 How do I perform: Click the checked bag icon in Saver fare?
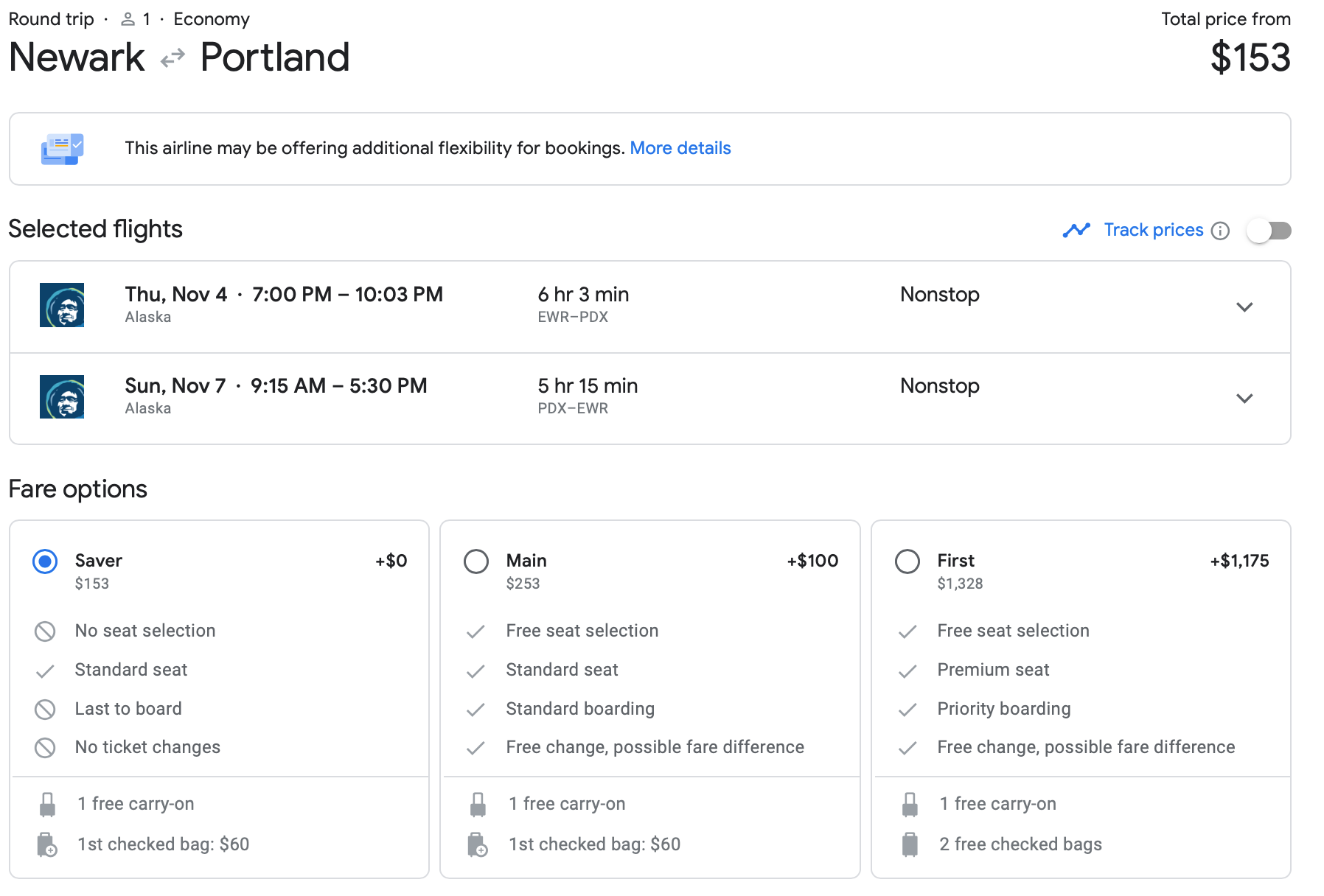[x=47, y=844]
